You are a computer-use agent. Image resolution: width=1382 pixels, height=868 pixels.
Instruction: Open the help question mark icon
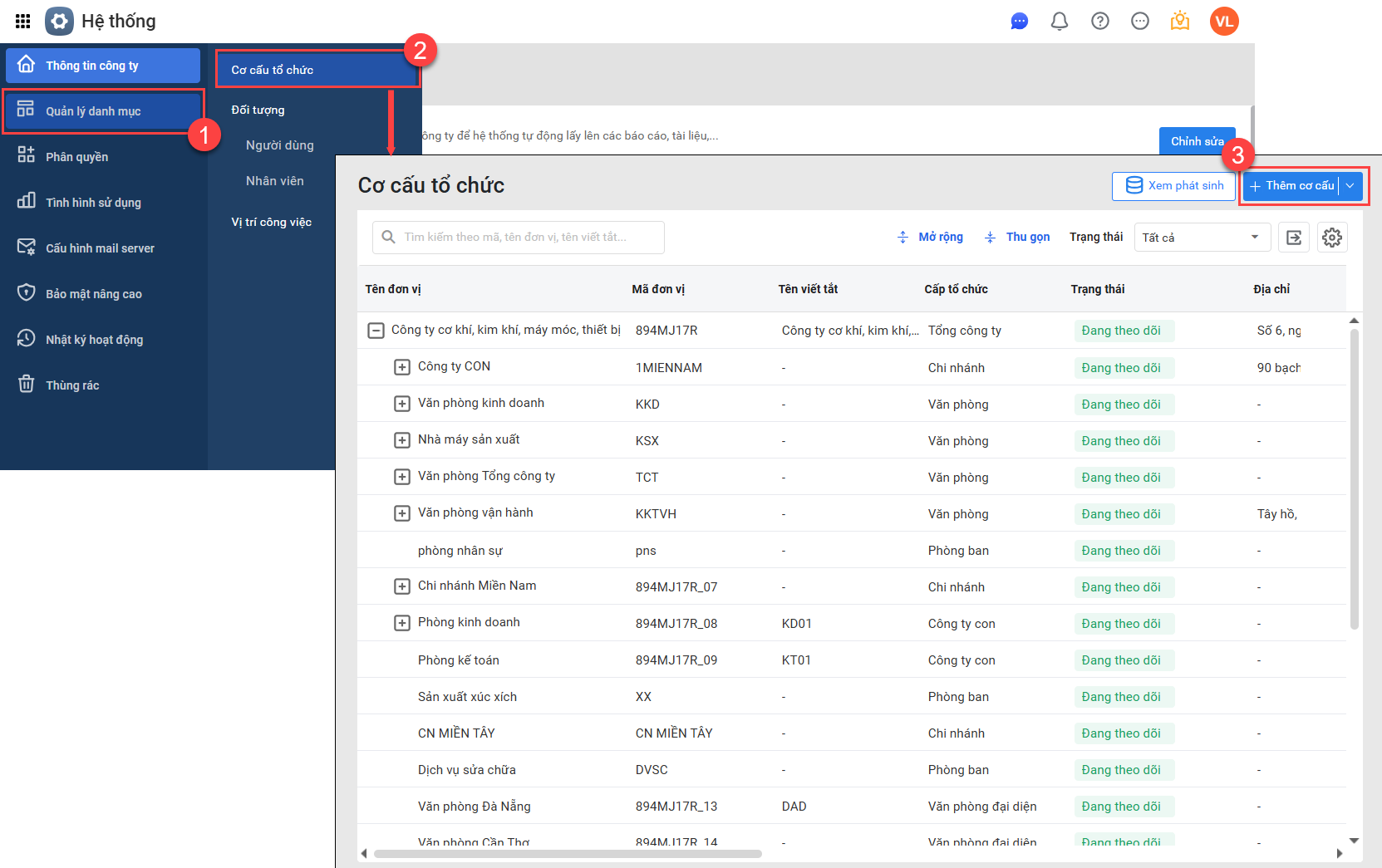tap(1099, 21)
